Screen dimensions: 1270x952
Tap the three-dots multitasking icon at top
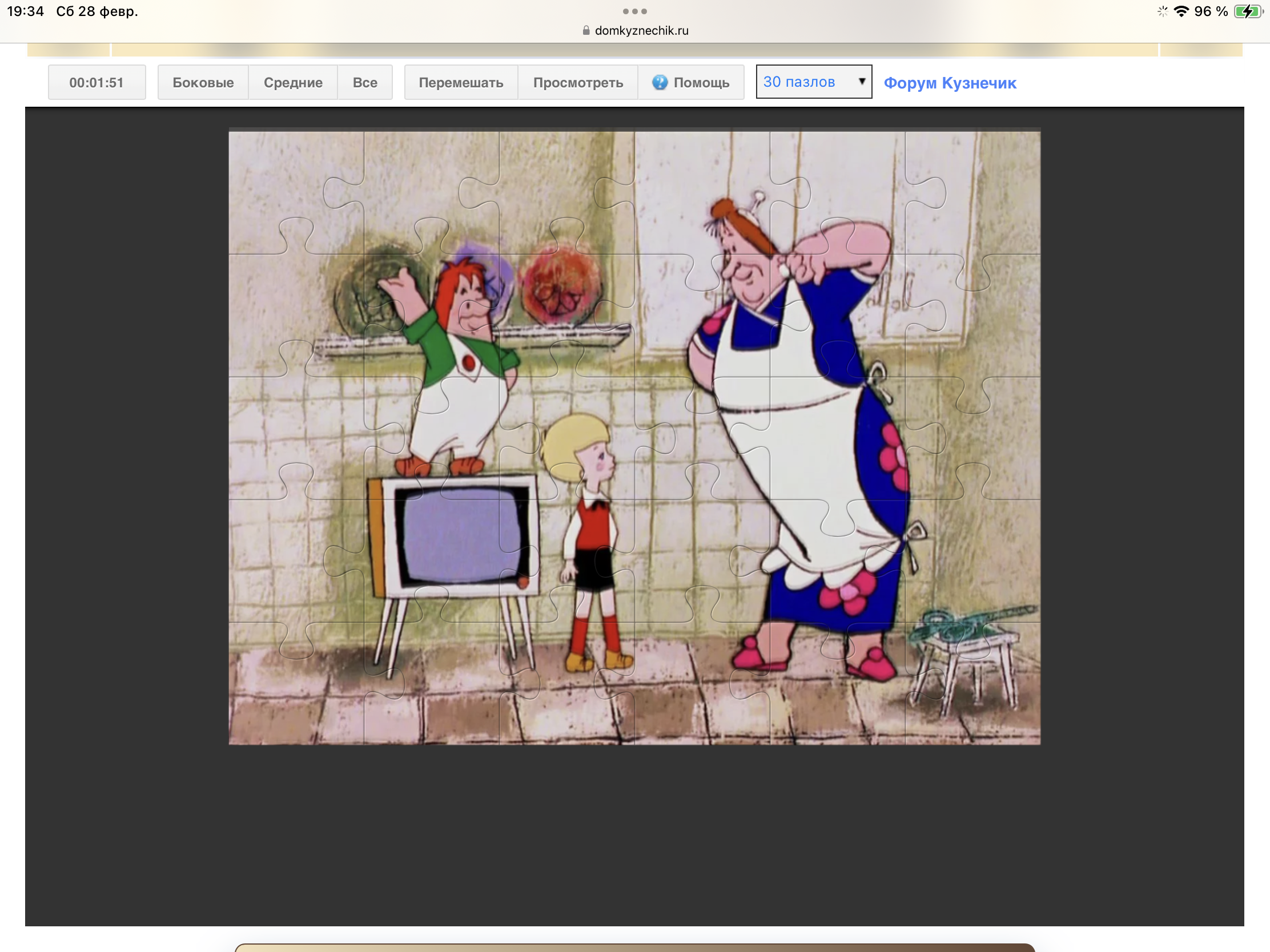[x=634, y=11]
